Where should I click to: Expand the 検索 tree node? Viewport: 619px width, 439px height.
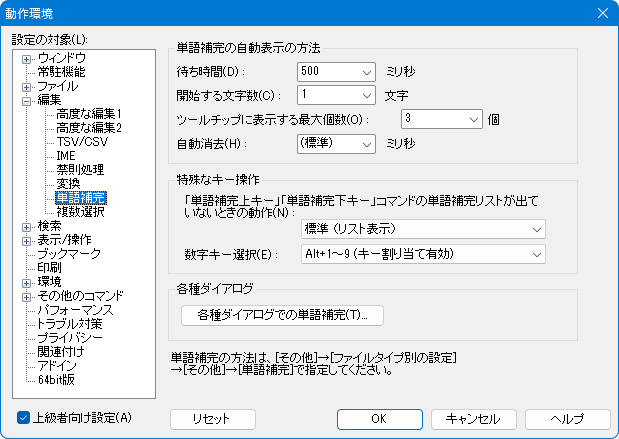[27, 226]
